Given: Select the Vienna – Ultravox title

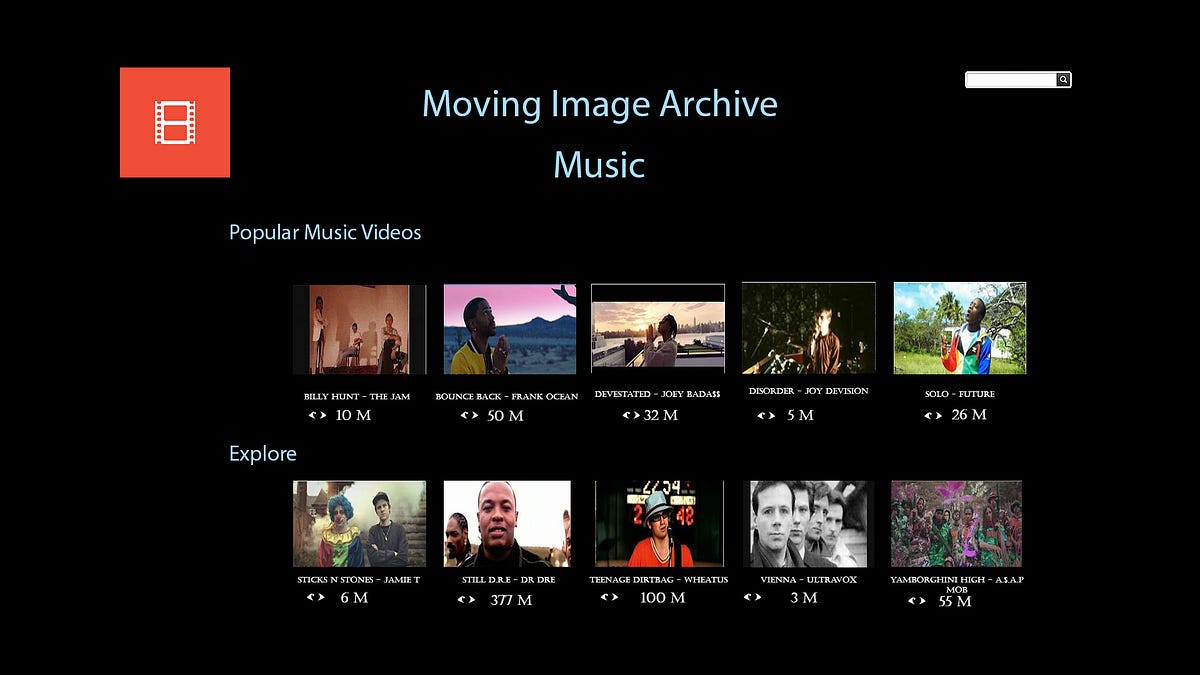Looking at the screenshot, I should [808, 580].
